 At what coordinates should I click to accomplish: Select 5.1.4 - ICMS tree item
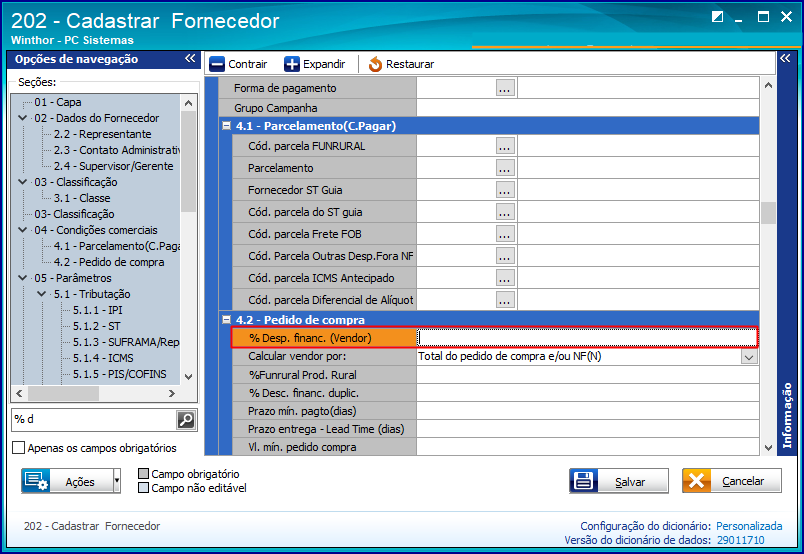pyautogui.click(x=103, y=358)
